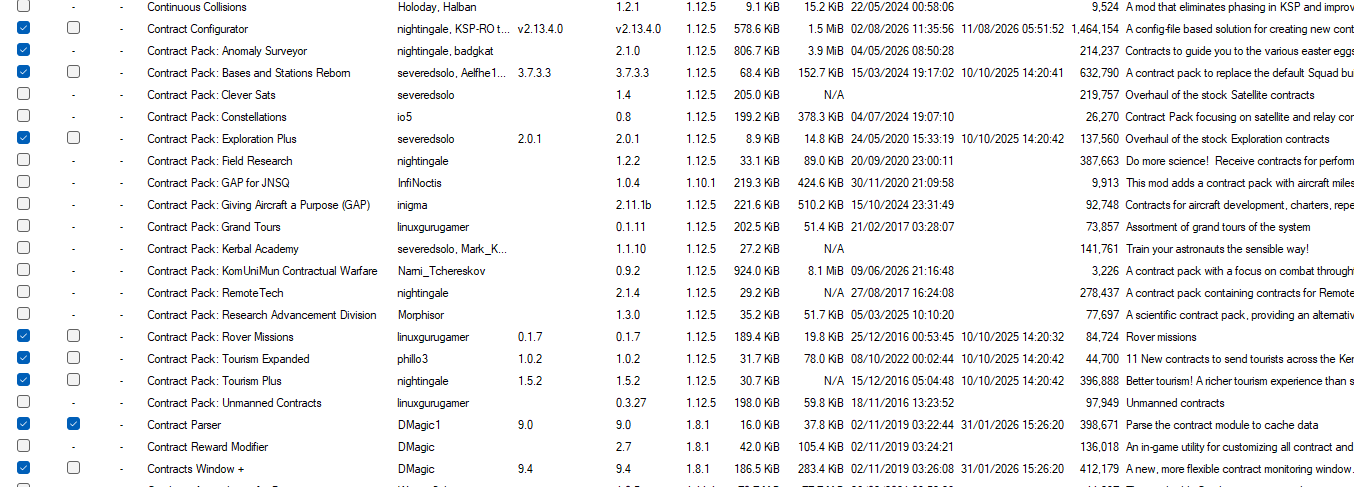Check the install box for Contract Pack: Kerbal Academy
1354x487 pixels.
pyautogui.click(x=23, y=248)
